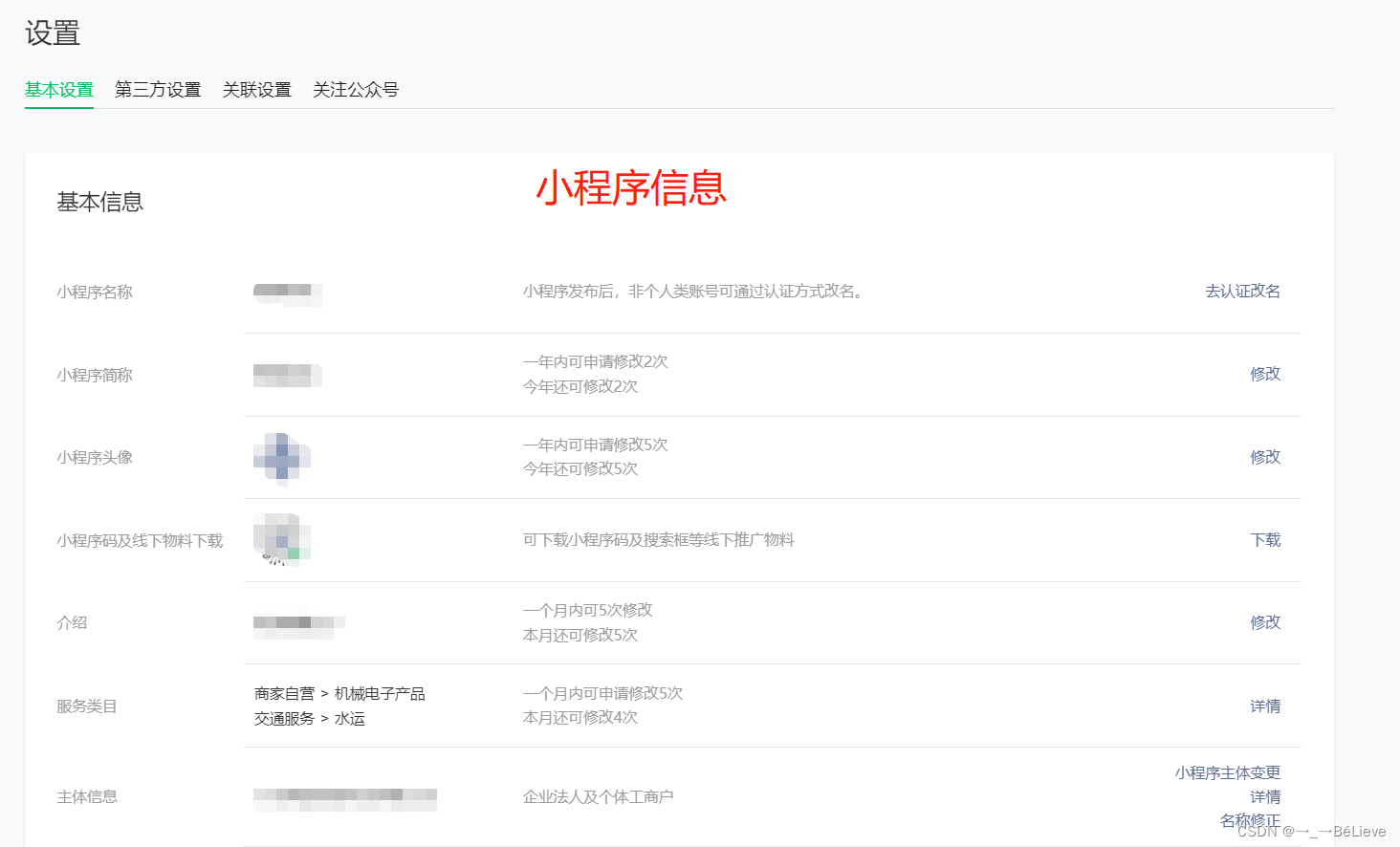Click the 今年还可修改5次 text

click(x=580, y=469)
